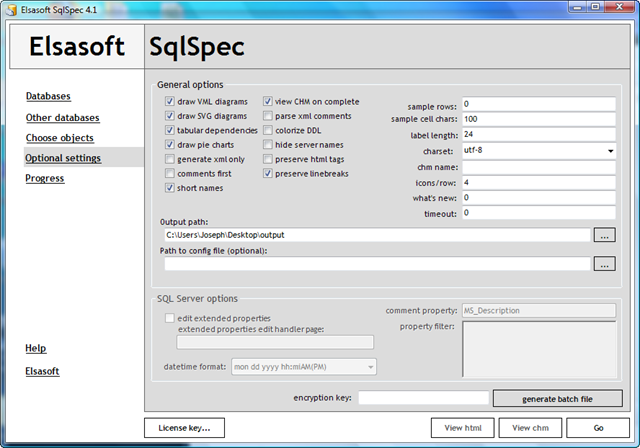
Task: Click the what's new field
Action: point(539,197)
